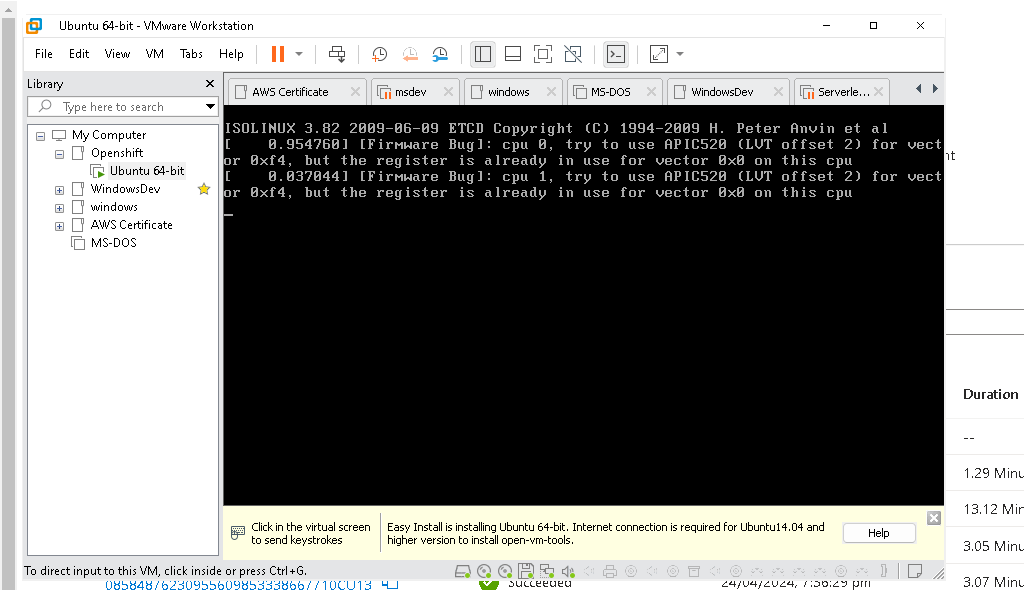Click the floppy drive status icon
This screenshot has width=1024, height=590.
526,572
